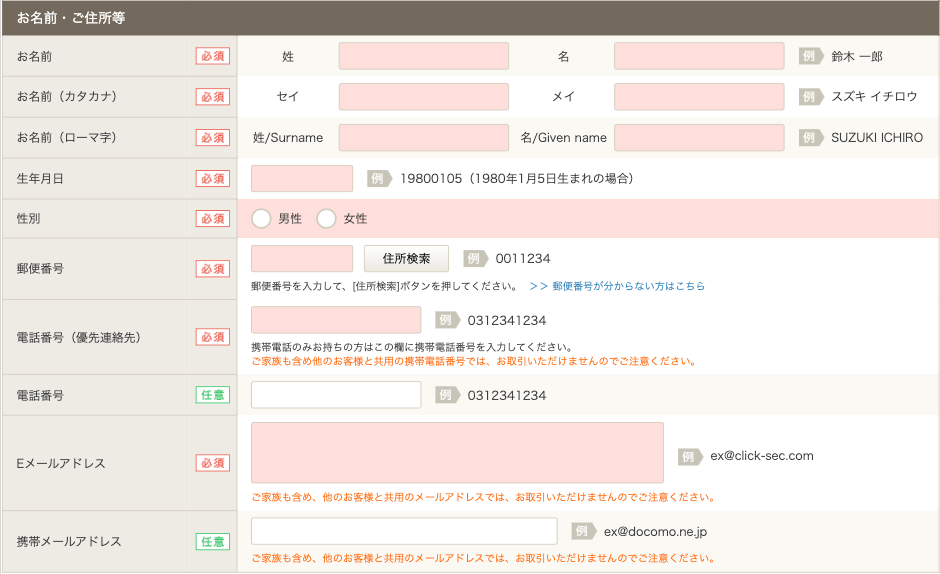
Task: Click the 必須 badge in Eメールアドレス row
Action: click(x=213, y=463)
